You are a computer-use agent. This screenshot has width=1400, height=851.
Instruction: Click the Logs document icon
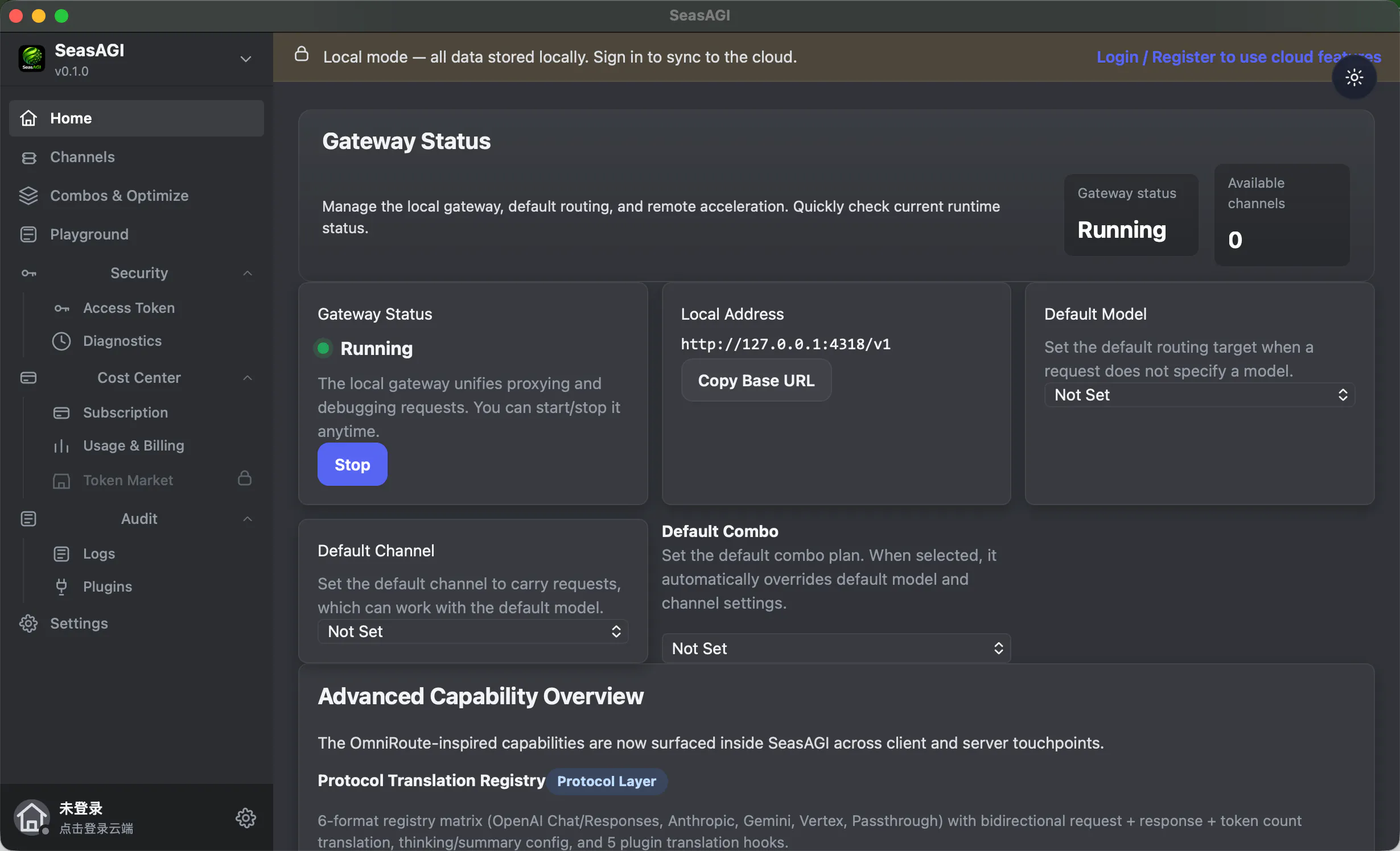(61, 554)
